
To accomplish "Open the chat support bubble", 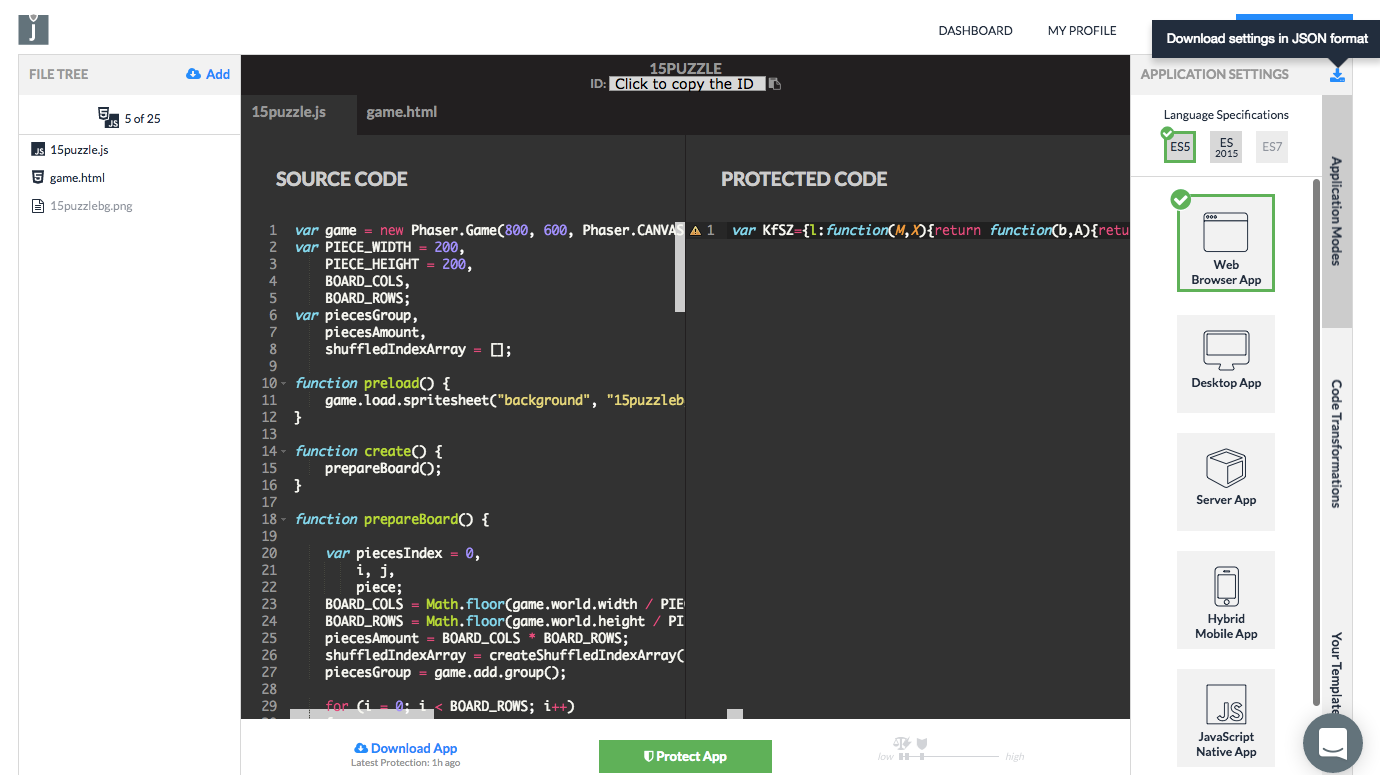I will 1333,743.
